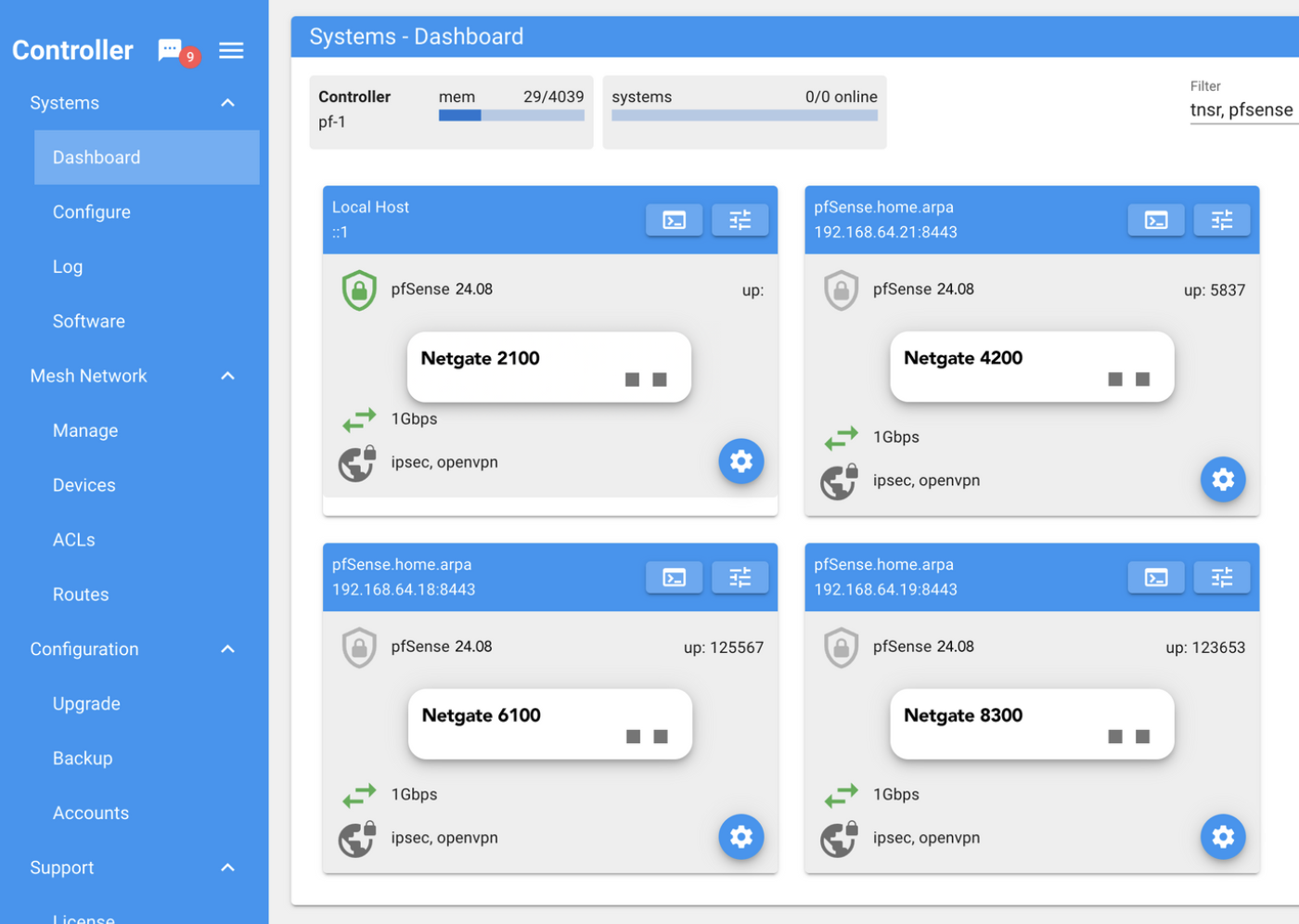
Task: Open the Software page from the sidebar
Action: [x=88, y=321]
